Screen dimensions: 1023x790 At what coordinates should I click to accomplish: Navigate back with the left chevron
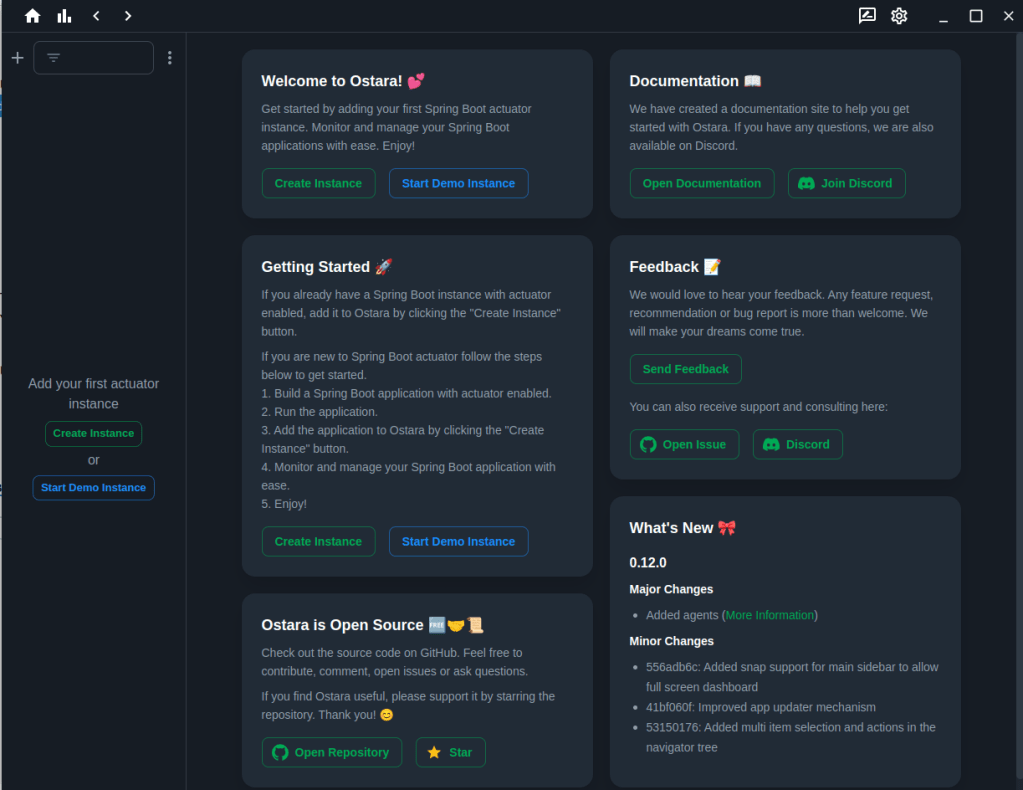tap(96, 16)
